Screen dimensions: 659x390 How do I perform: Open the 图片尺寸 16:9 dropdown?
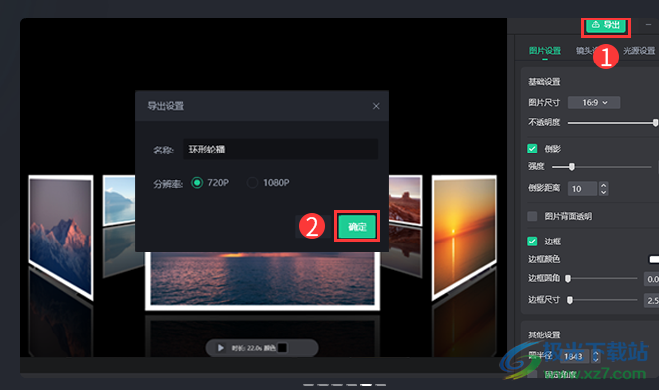coord(594,103)
